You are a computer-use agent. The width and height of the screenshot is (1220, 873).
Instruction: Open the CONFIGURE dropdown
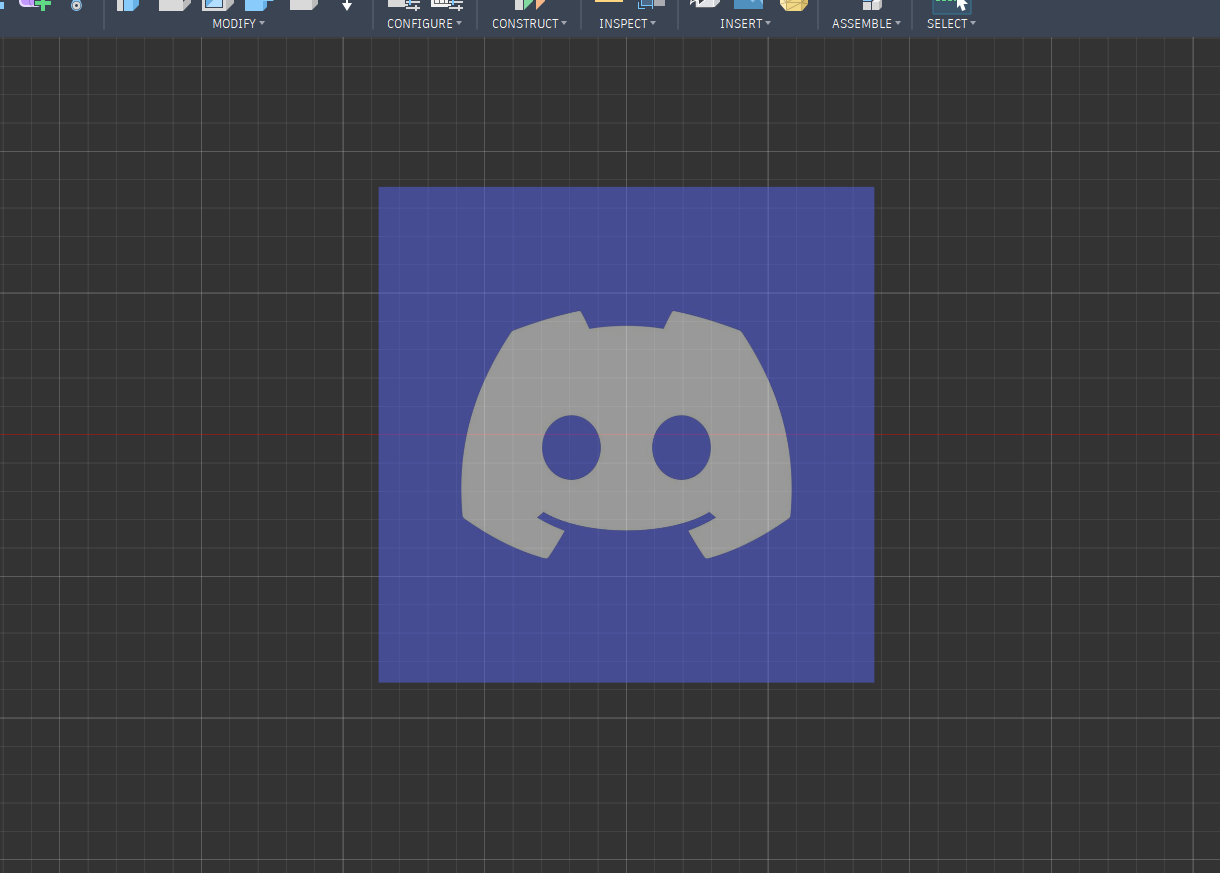click(424, 23)
